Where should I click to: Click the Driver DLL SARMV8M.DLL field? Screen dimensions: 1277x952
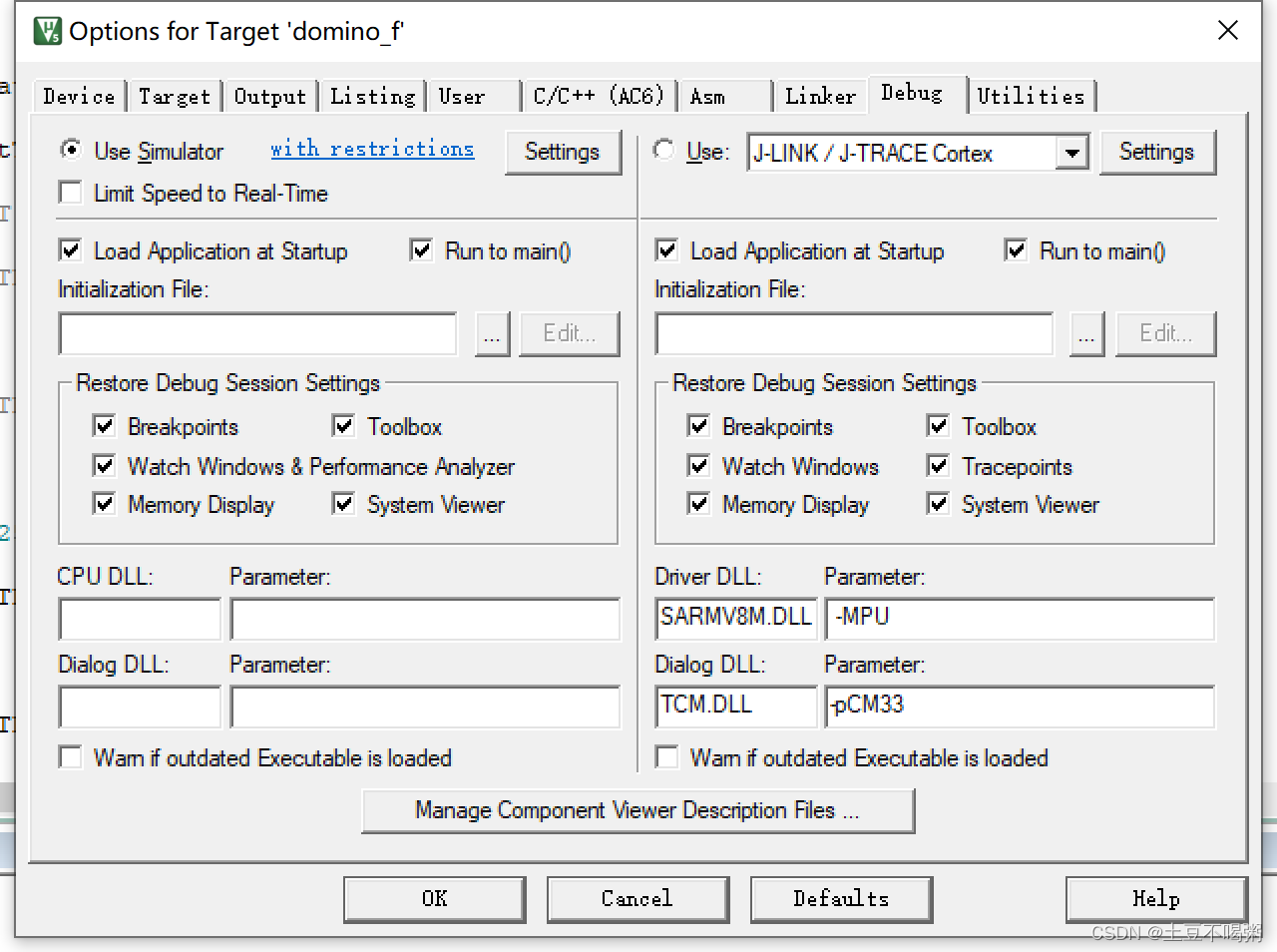coord(734,619)
